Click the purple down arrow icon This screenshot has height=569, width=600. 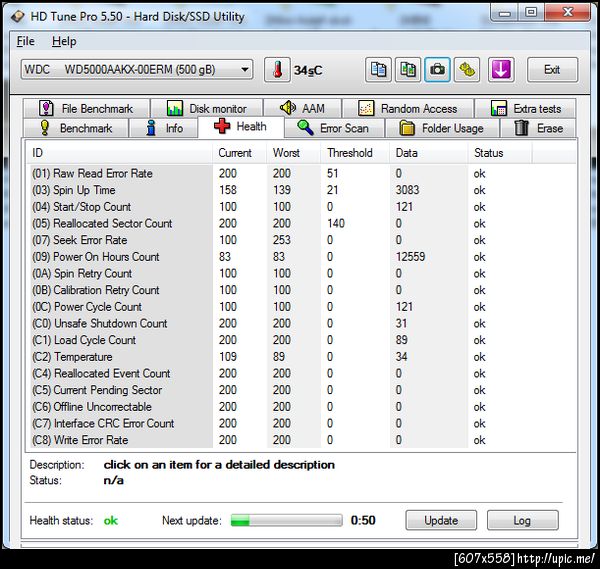click(x=501, y=70)
